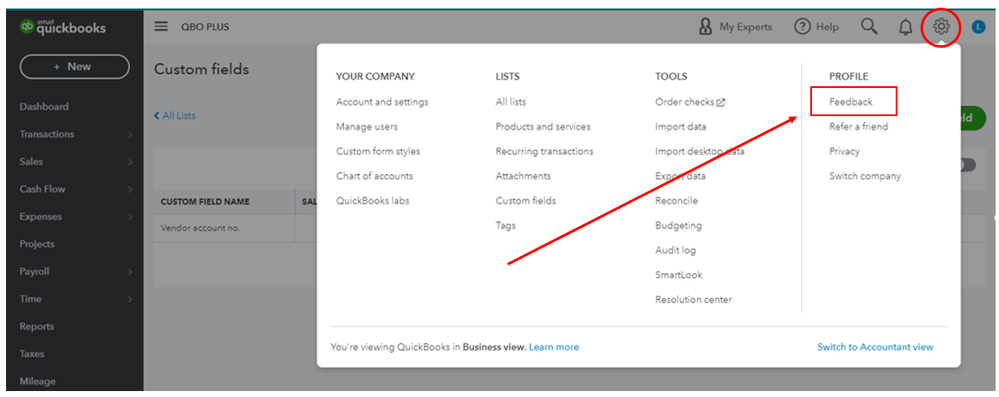Open the notifications bell
Image resolution: width=999 pixels, height=397 pixels.
905,27
